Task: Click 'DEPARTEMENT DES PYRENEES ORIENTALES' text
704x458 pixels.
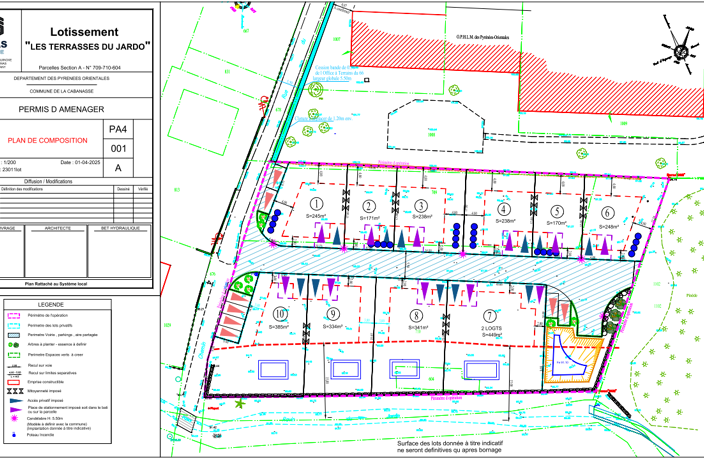Action: click(62, 78)
